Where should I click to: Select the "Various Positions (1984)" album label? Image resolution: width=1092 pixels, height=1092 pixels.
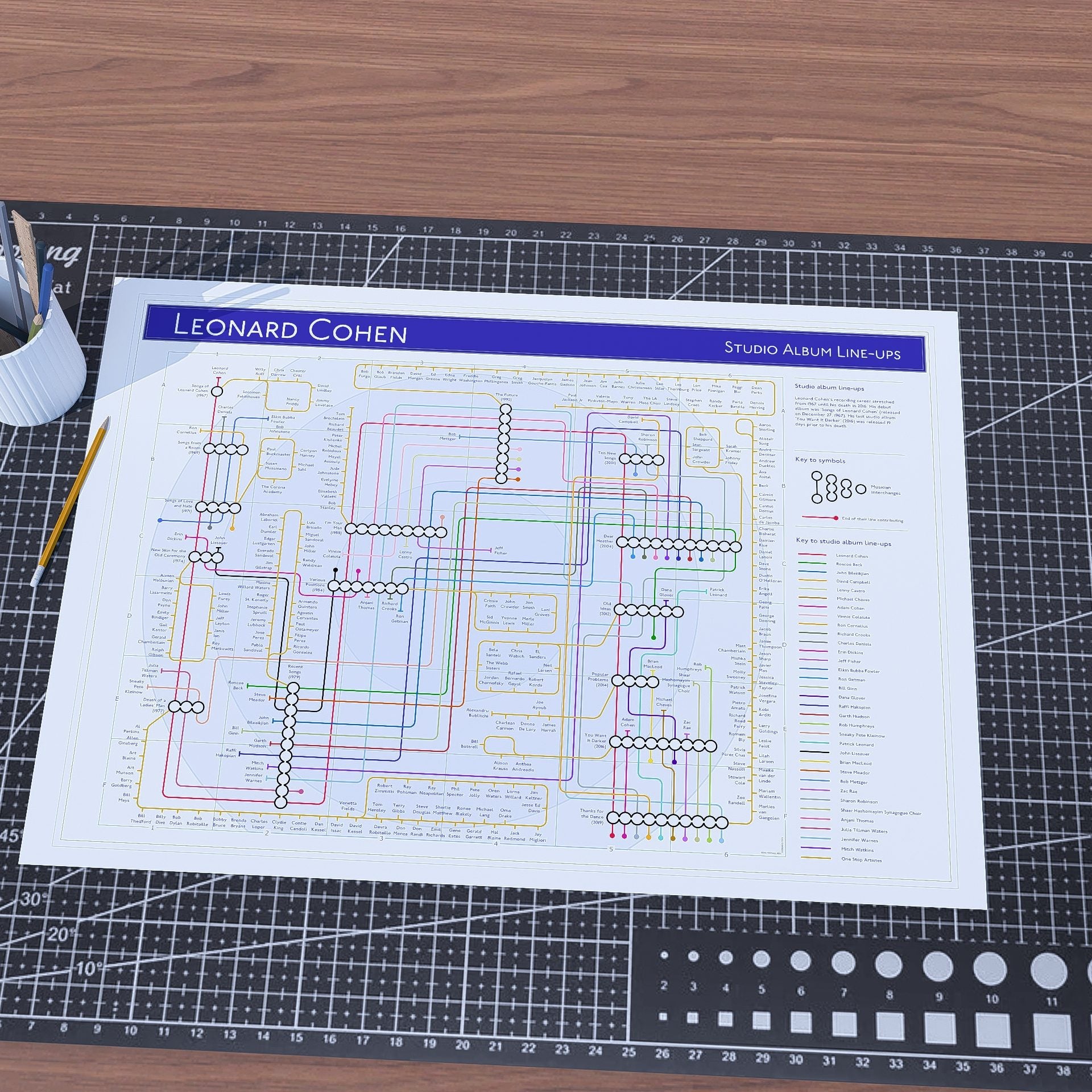(x=315, y=585)
